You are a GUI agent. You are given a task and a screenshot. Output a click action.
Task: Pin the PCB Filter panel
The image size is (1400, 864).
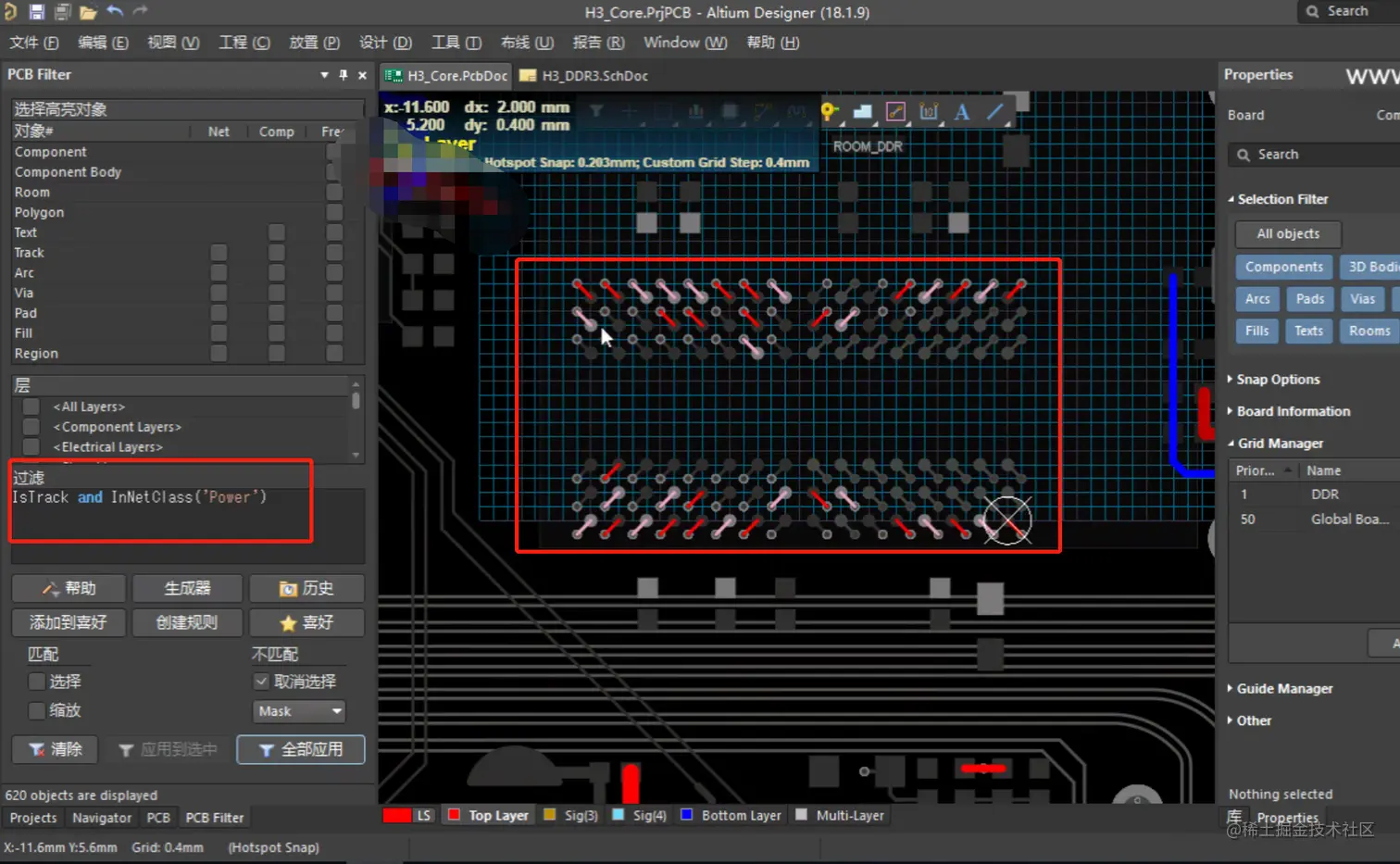coord(344,75)
